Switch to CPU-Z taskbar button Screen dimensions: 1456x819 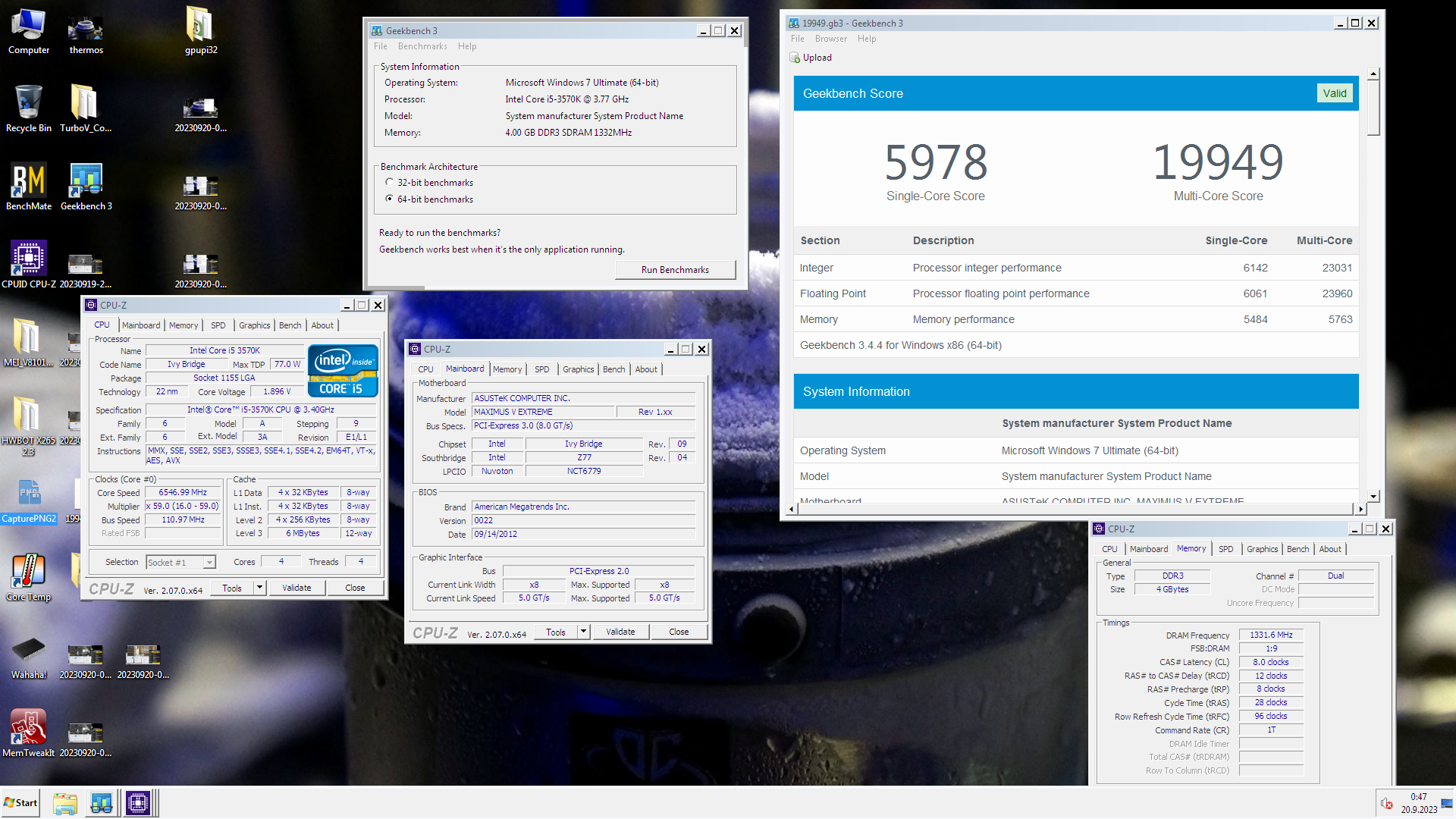pyautogui.click(x=138, y=803)
